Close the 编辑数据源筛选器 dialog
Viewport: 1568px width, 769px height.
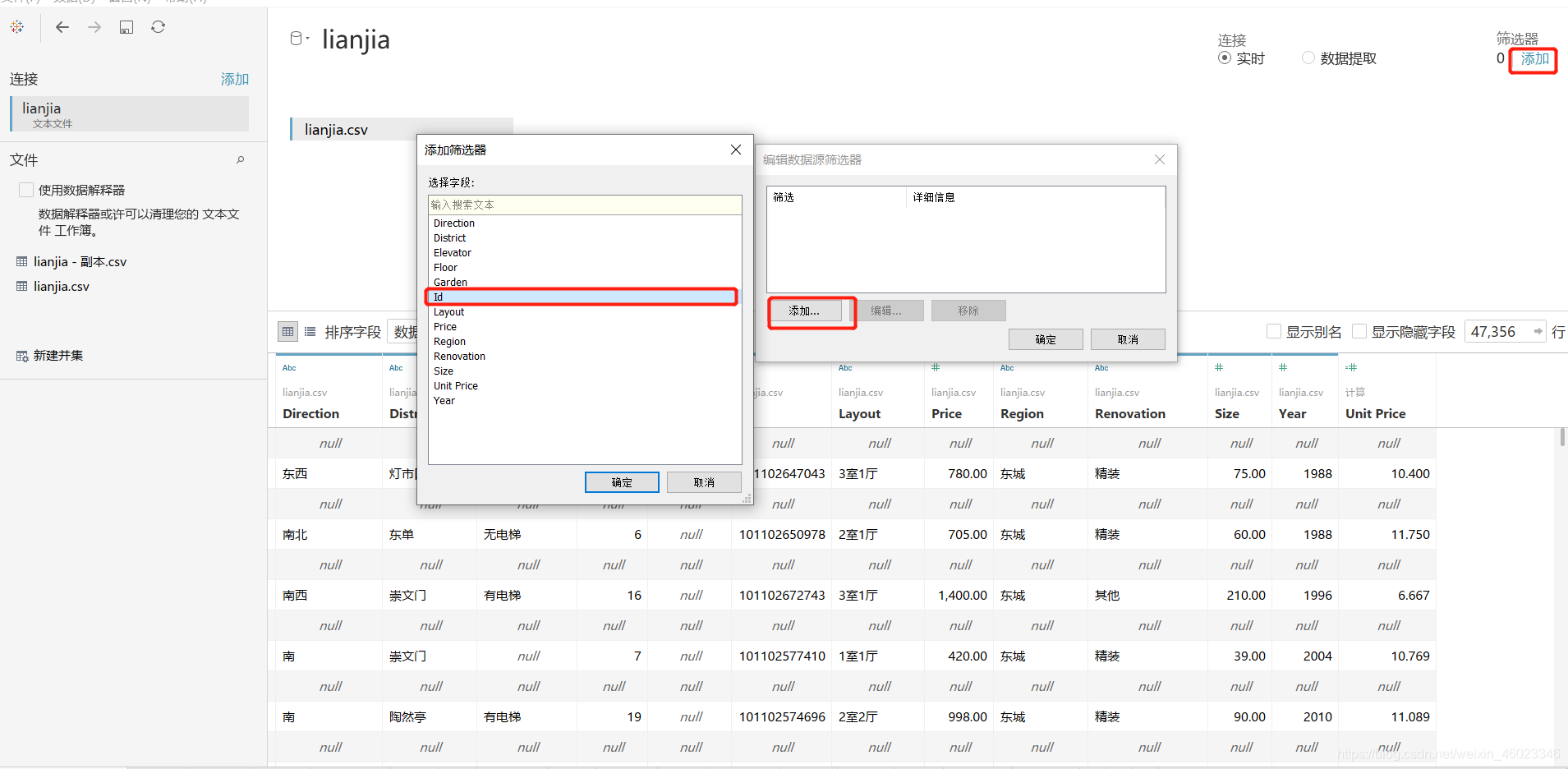[1160, 159]
